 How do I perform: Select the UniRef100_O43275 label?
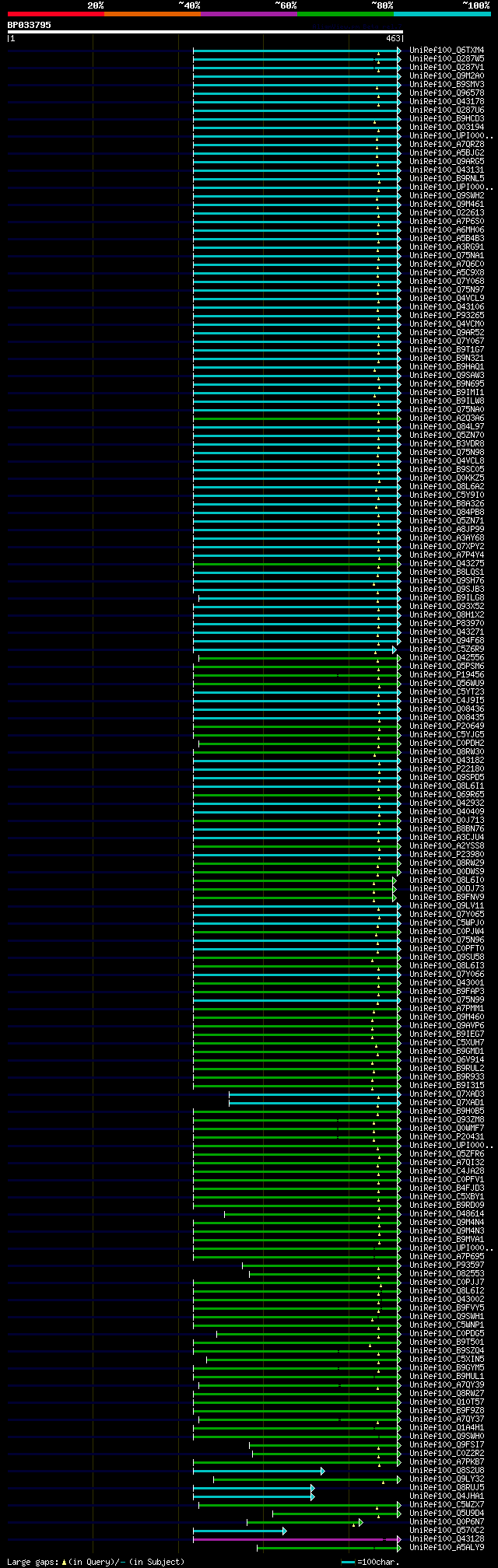tap(447, 563)
